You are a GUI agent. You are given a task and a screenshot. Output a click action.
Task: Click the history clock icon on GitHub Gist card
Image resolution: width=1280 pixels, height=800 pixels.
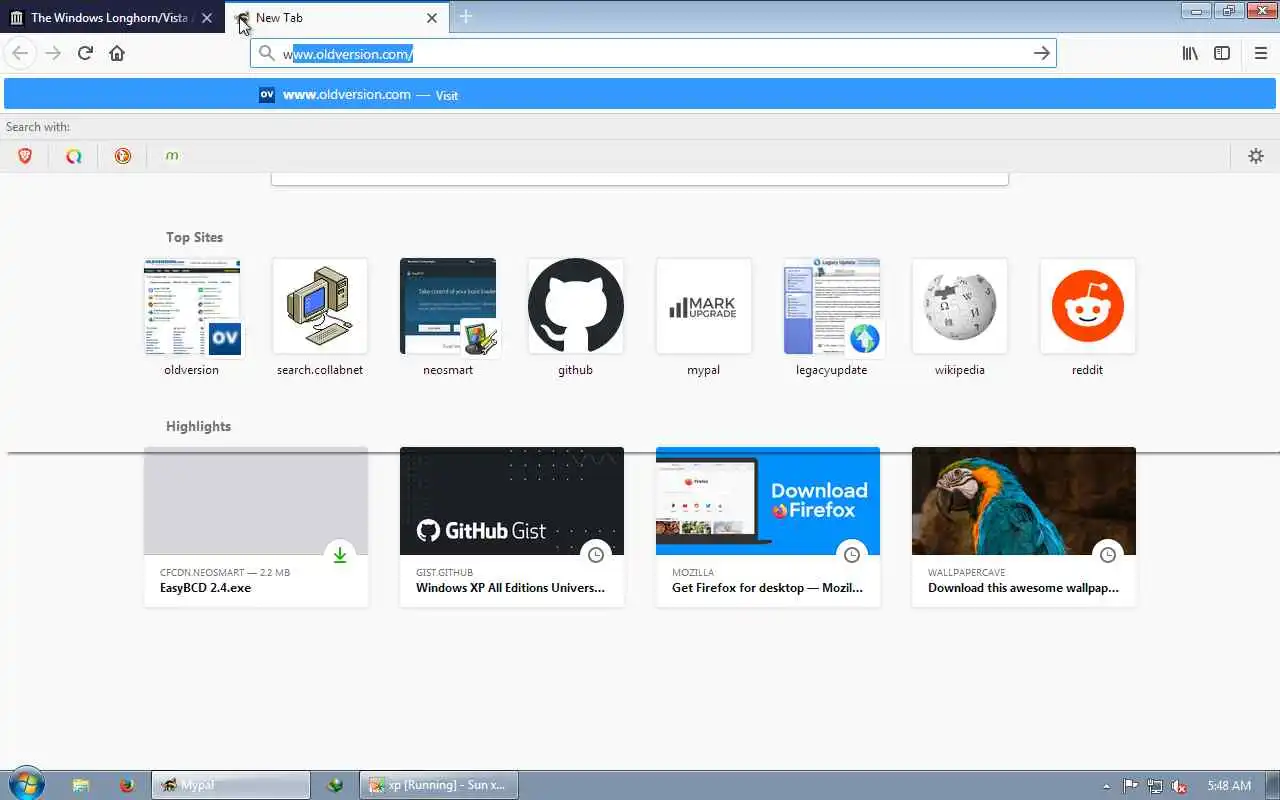[596, 554]
